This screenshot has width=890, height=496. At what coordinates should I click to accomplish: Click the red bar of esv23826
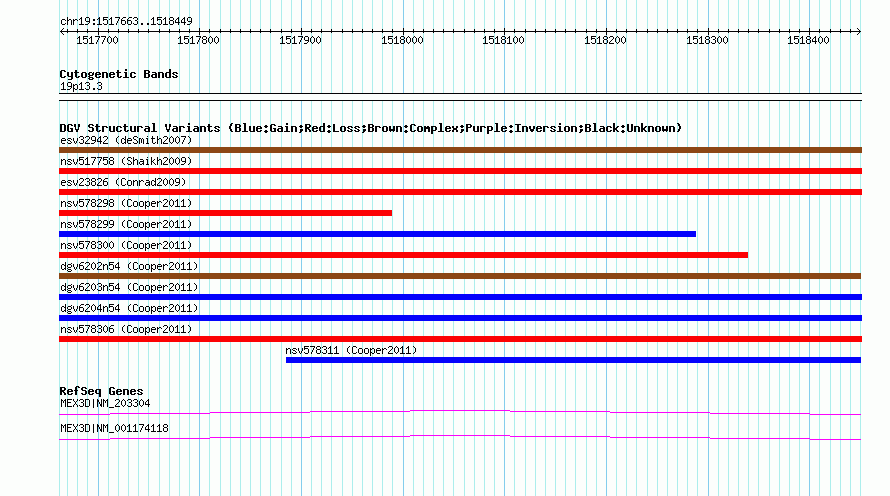click(x=460, y=192)
